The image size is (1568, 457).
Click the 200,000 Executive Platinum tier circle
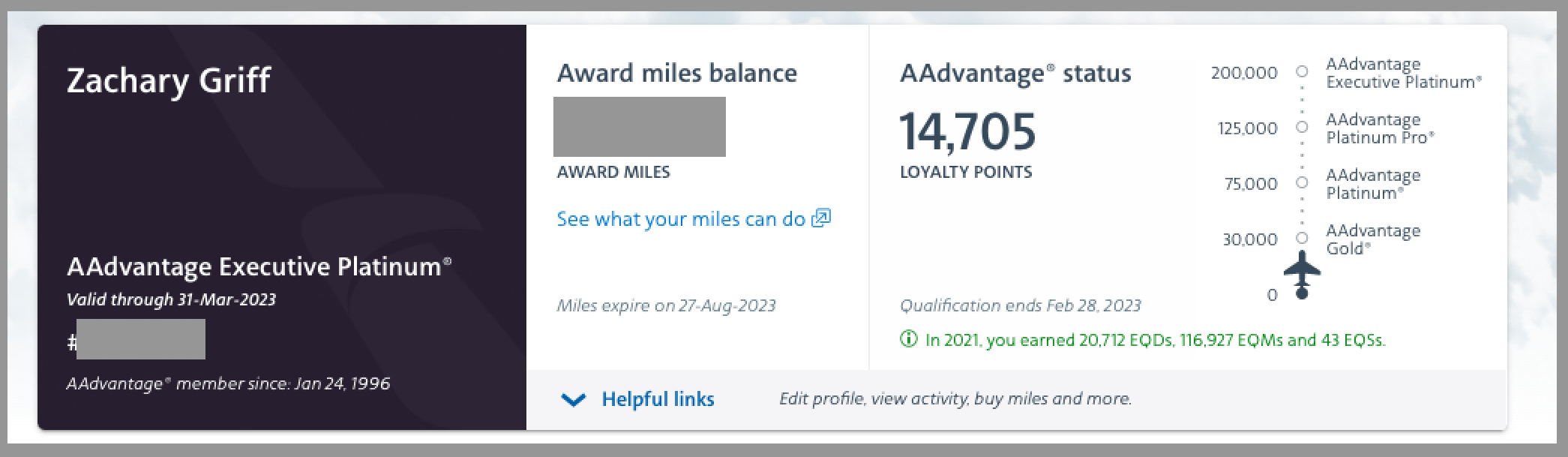tap(1302, 71)
